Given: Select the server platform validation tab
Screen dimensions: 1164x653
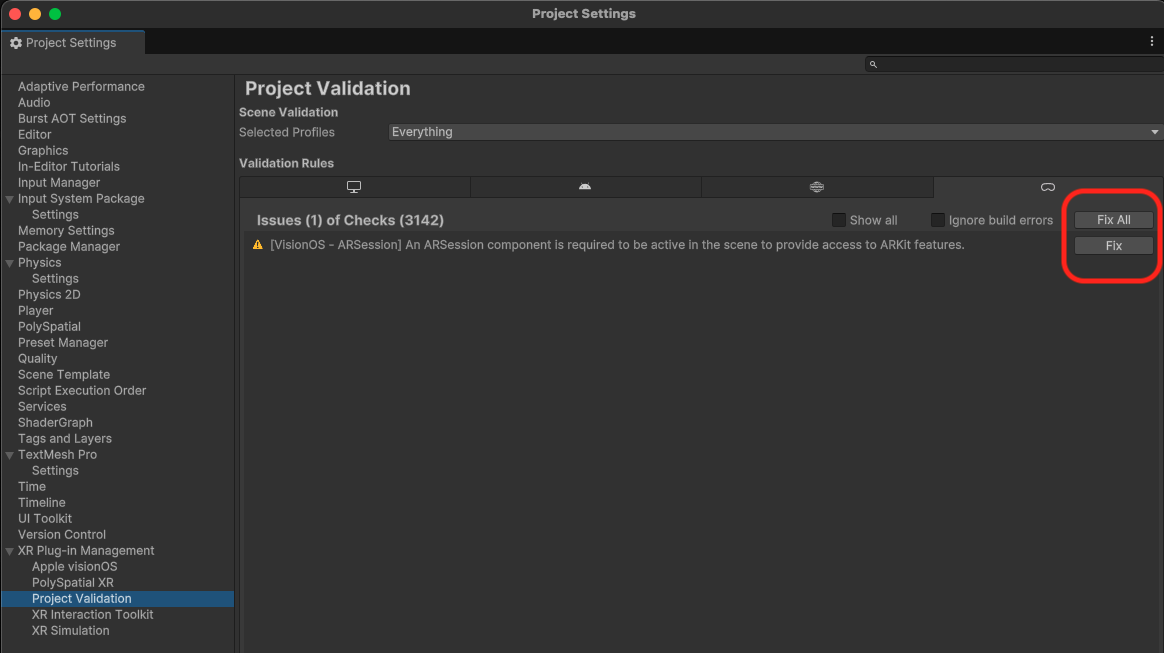Looking at the screenshot, I should [x=816, y=187].
